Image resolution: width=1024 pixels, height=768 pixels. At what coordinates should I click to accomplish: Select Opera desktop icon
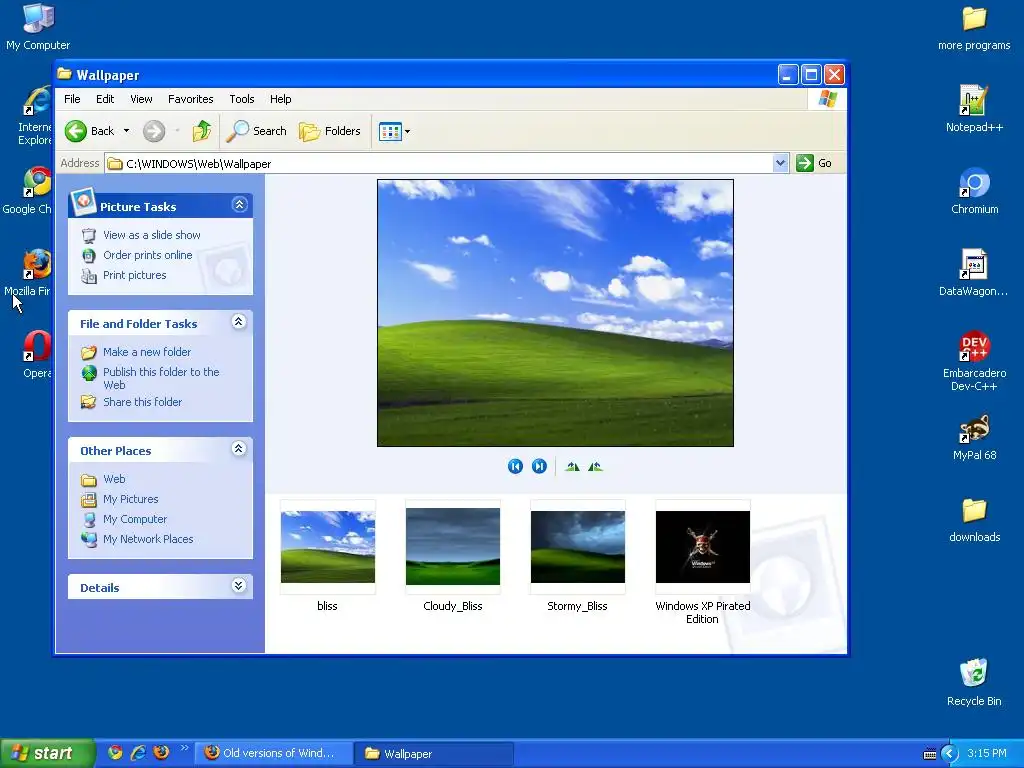37,355
